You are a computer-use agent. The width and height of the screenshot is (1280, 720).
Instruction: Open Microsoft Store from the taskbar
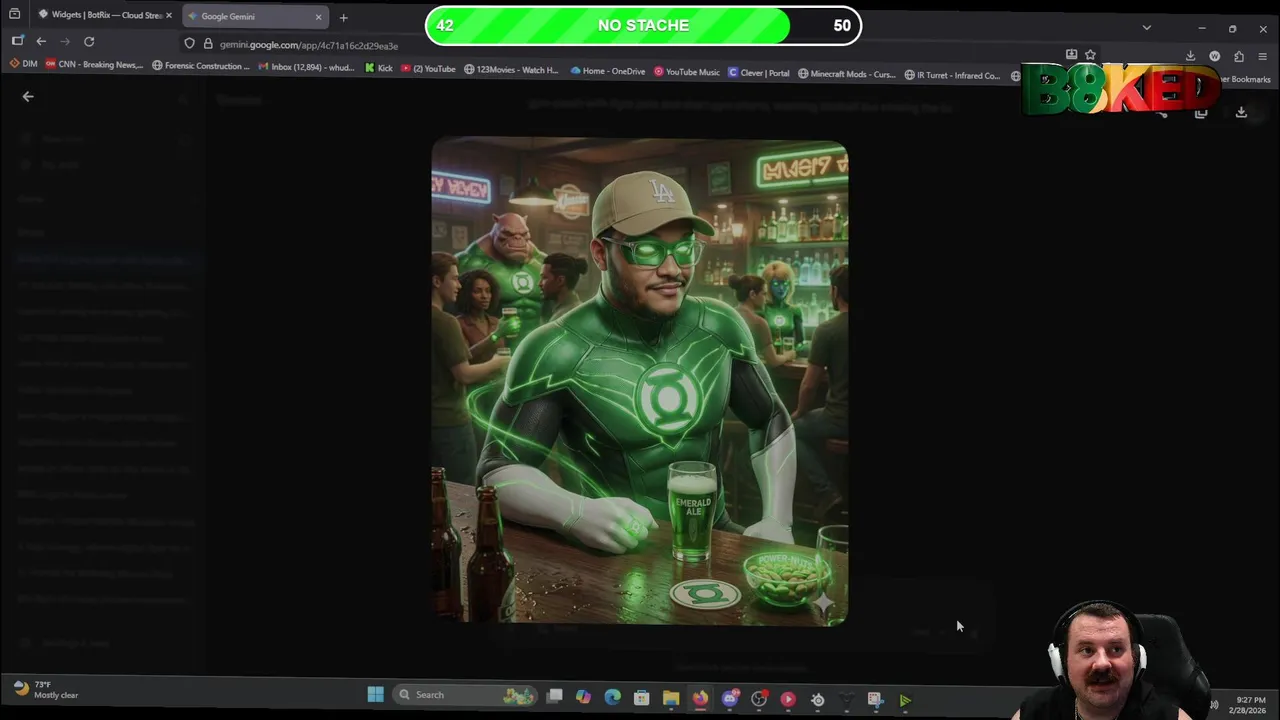(641, 698)
